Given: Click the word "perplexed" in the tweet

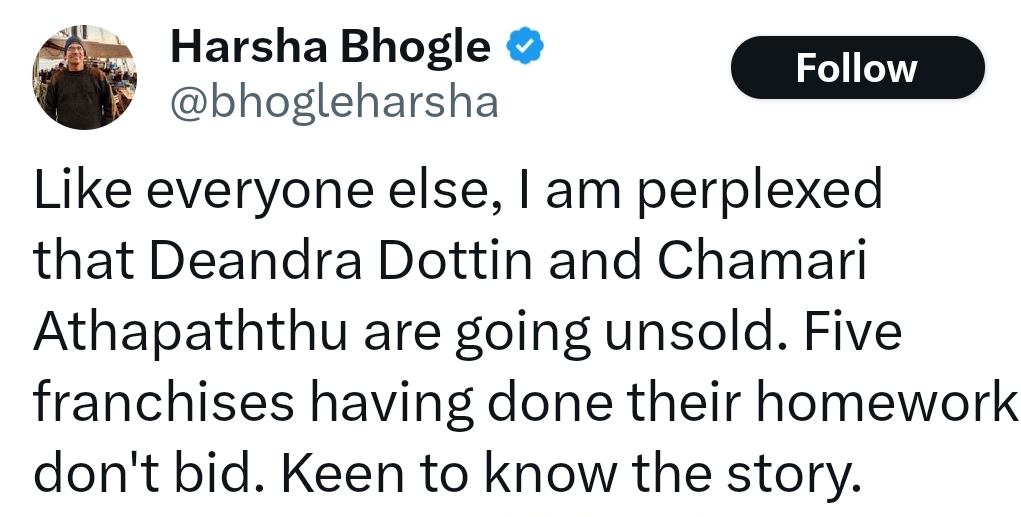Looking at the screenshot, I should click(x=760, y=191).
